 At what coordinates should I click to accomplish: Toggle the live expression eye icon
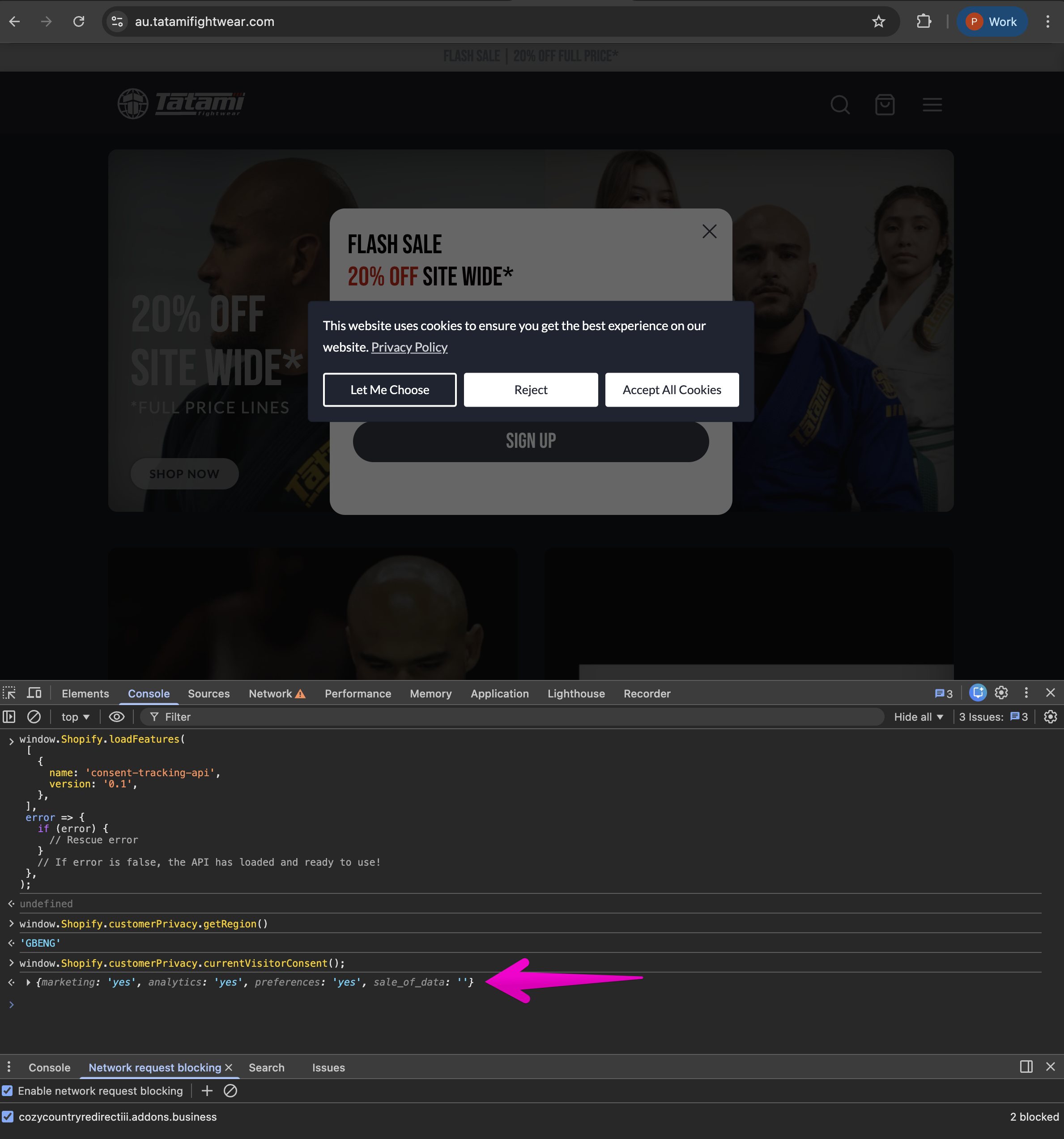(117, 717)
